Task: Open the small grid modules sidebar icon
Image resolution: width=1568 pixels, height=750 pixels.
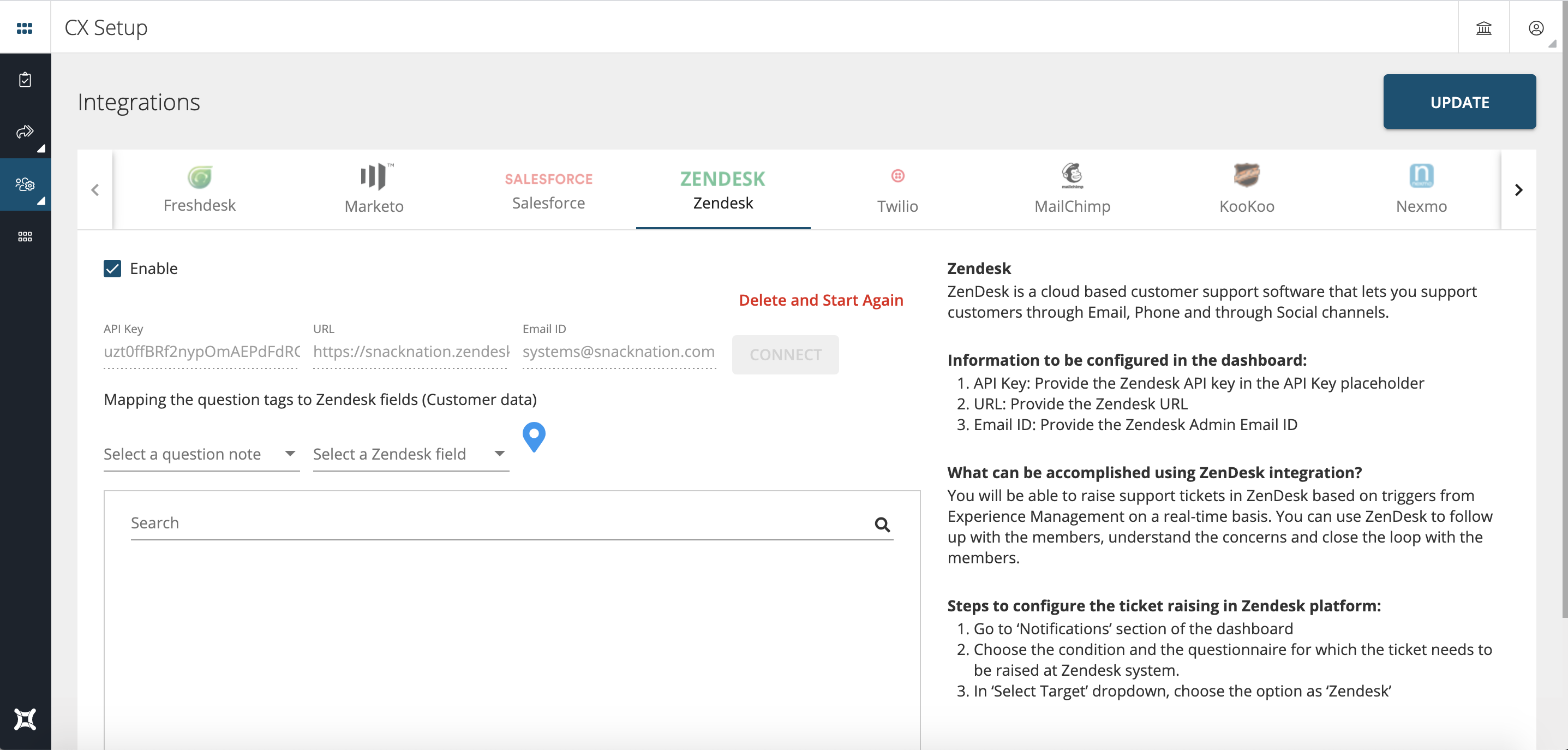Action: coord(25,236)
